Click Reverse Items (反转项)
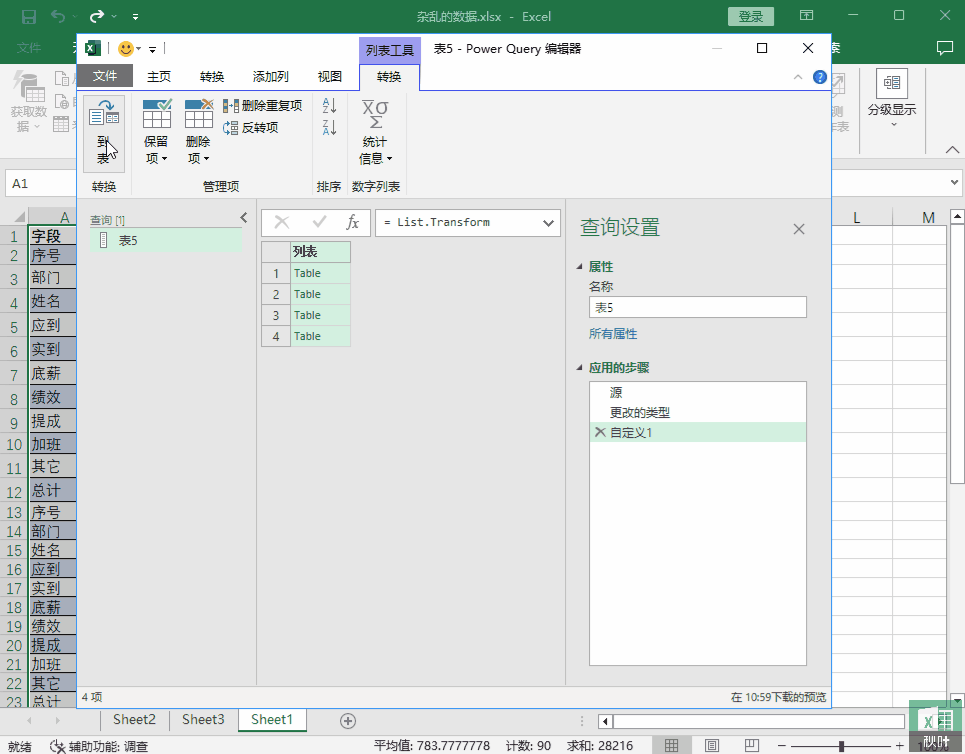 coord(251,127)
